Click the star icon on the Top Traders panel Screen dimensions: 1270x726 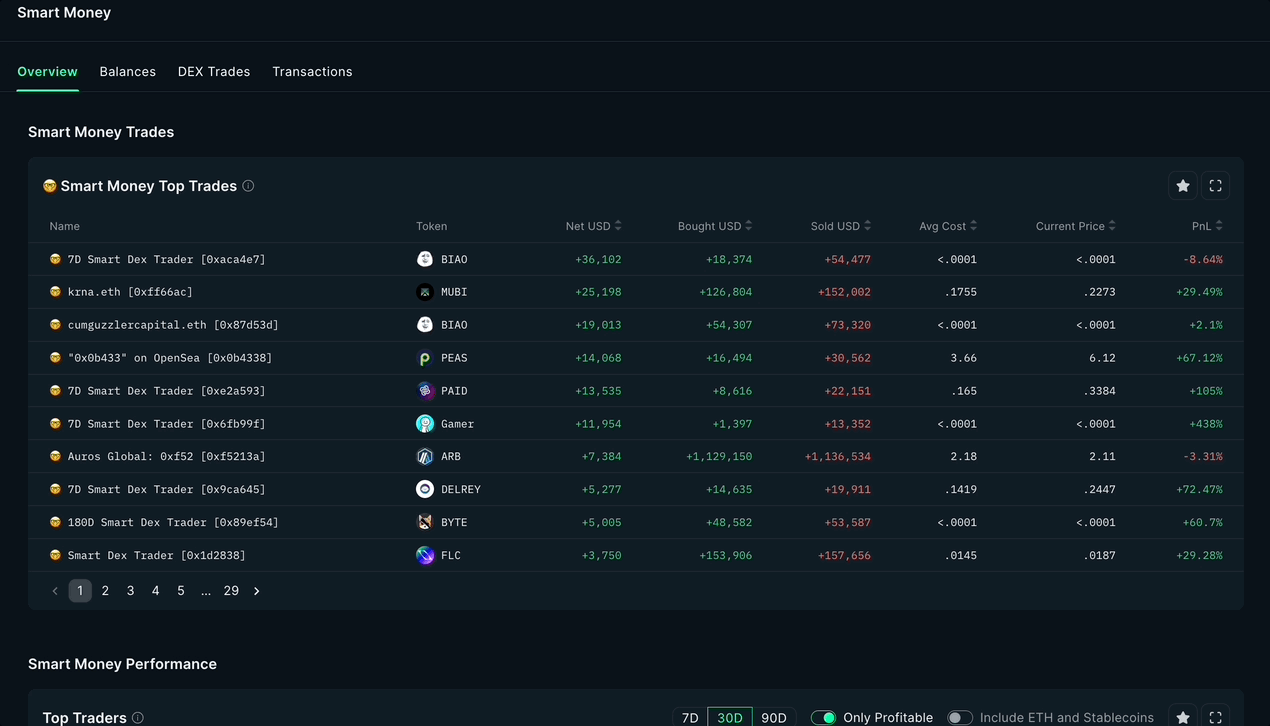click(1183, 717)
